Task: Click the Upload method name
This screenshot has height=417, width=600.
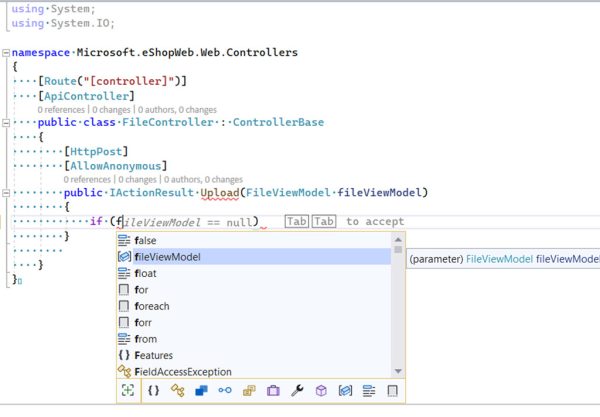Action: click(x=220, y=193)
